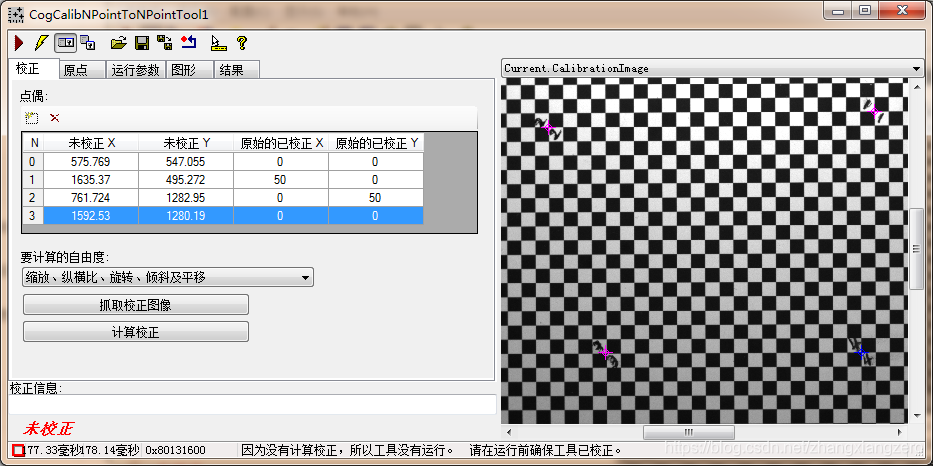
Task: Click calibrated X value 50 in row 1
Action: click(x=281, y=179)
